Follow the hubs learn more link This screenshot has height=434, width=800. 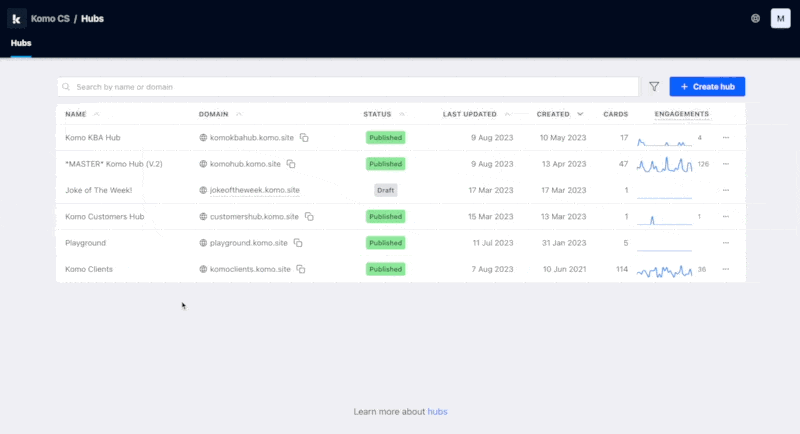coord(437,411)
